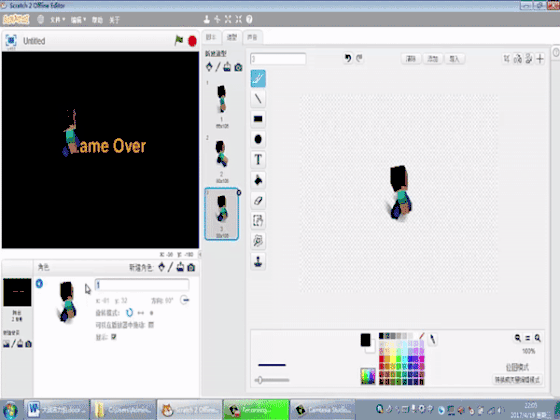
Task: Collapse the stage panel with small arrow
Action: (200, 254)
